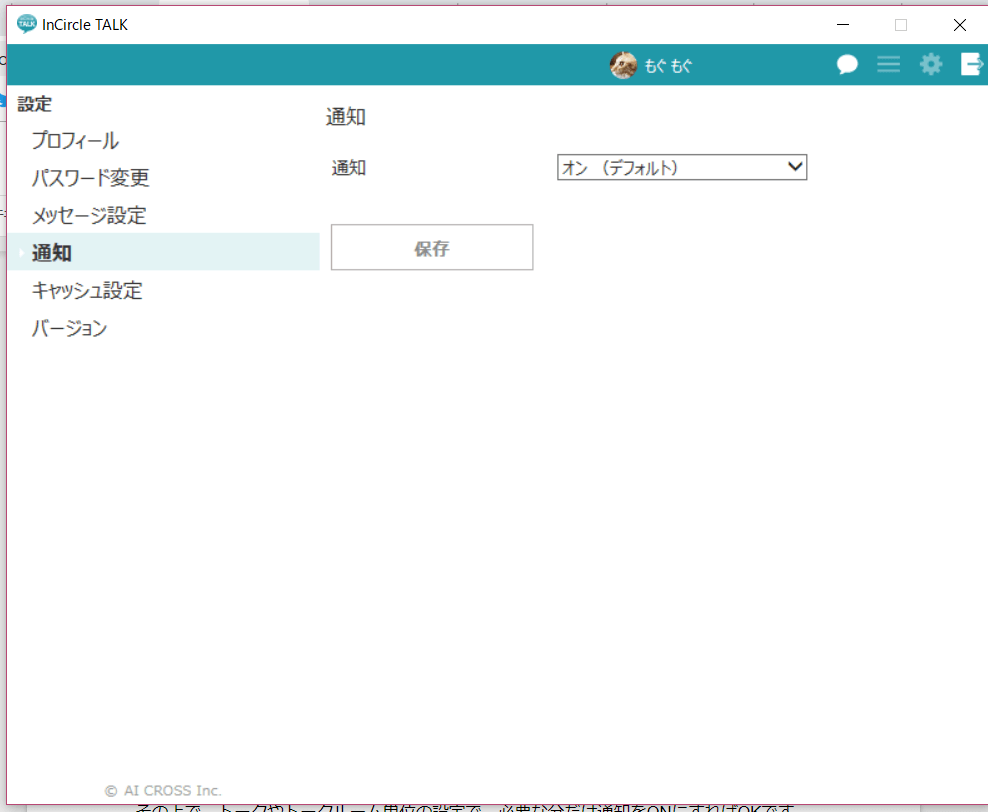Screen dimensions: 988x812
Task: Go to メッセージ設定 in settings list
Action: (x=89, y=216)
